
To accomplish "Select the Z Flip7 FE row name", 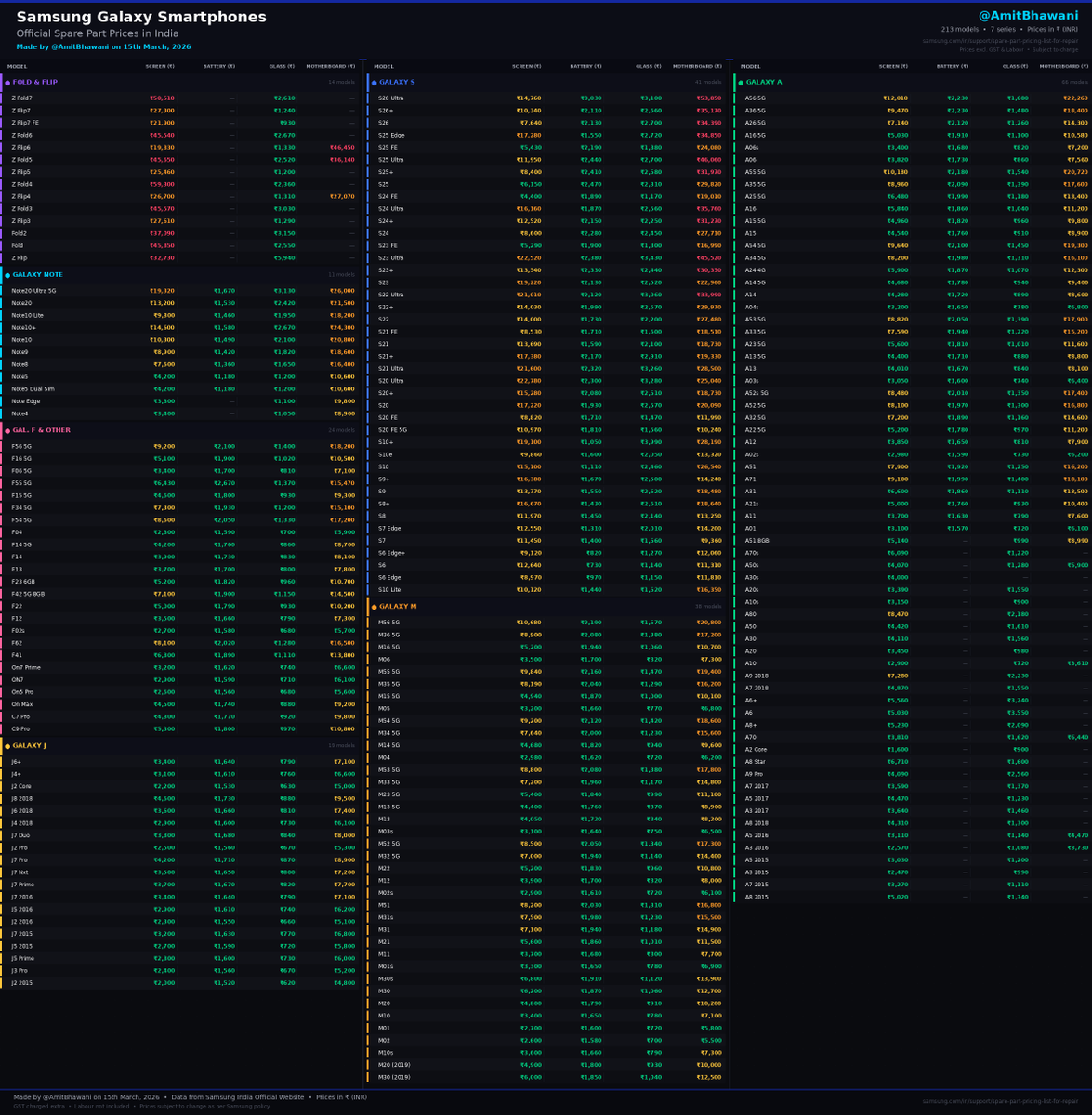I will [25, 123].
